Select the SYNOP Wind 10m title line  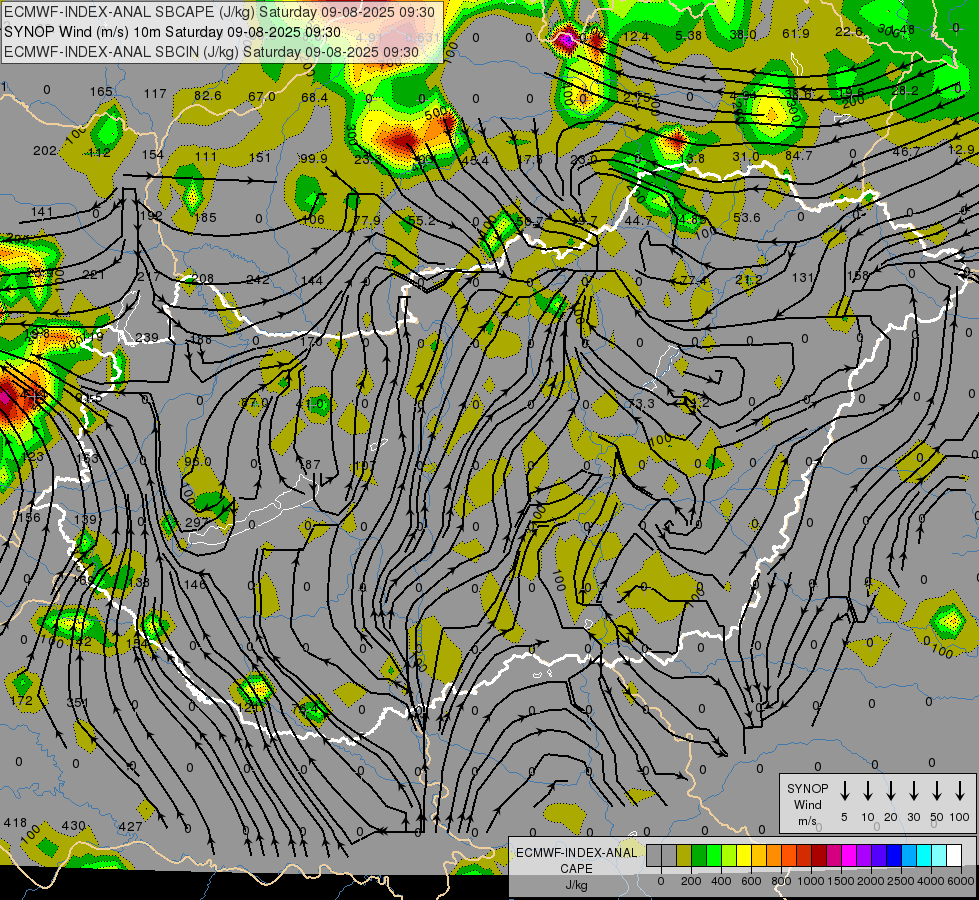click(x=172, y=32)
